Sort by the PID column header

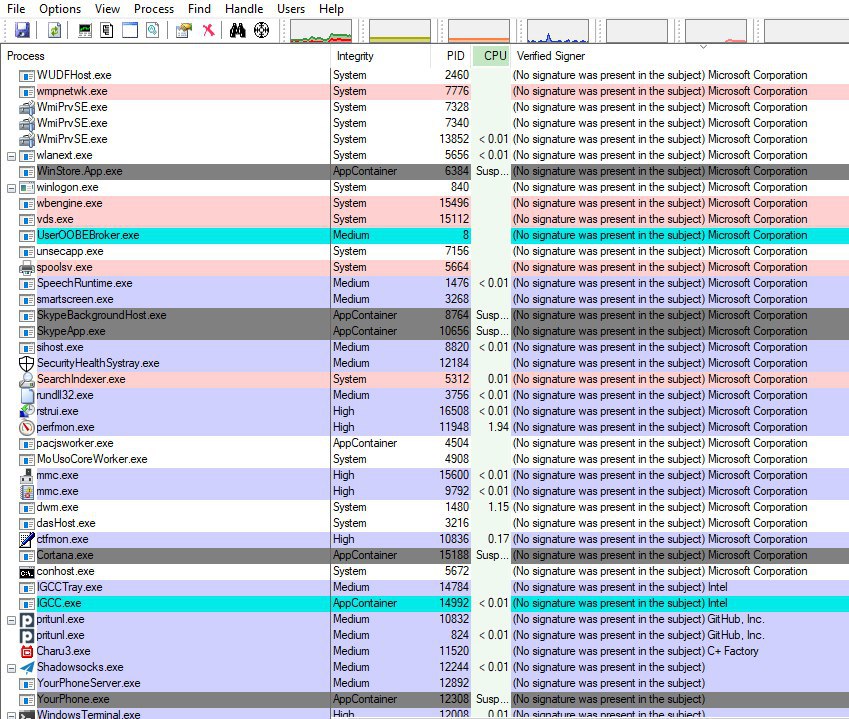[450, 56]
